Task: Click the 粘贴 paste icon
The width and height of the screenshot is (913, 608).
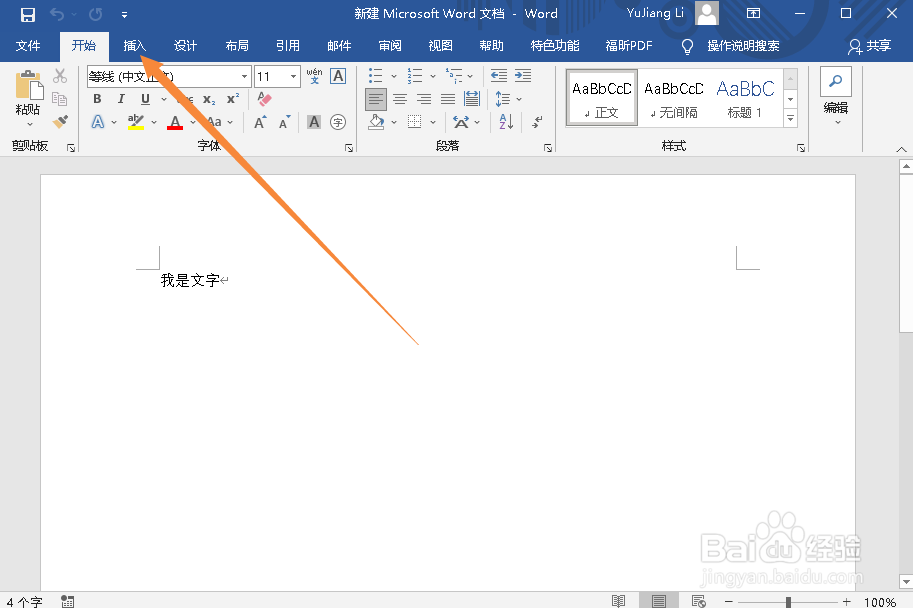Action: (x=29, y=85)
